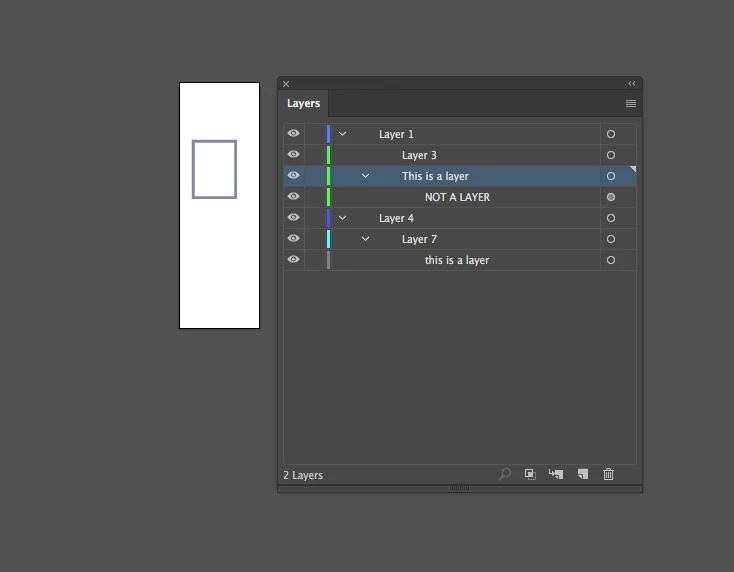Click target circle for Layer 4
Screen dimensions: 734x572
click(x=611, y=218)
